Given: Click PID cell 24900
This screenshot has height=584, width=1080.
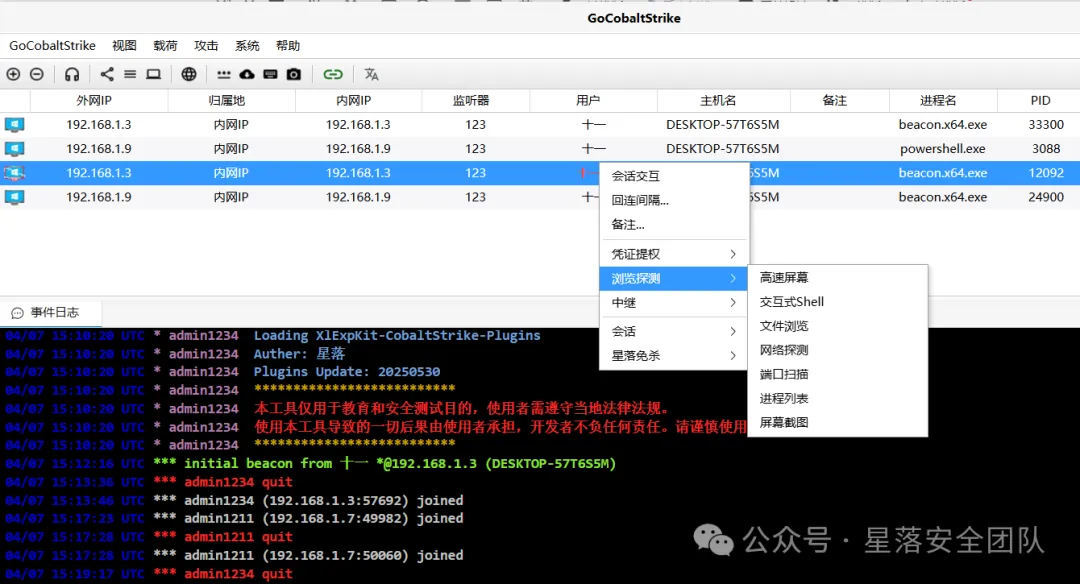Looking at the screenshot, I should point(1046,197).
